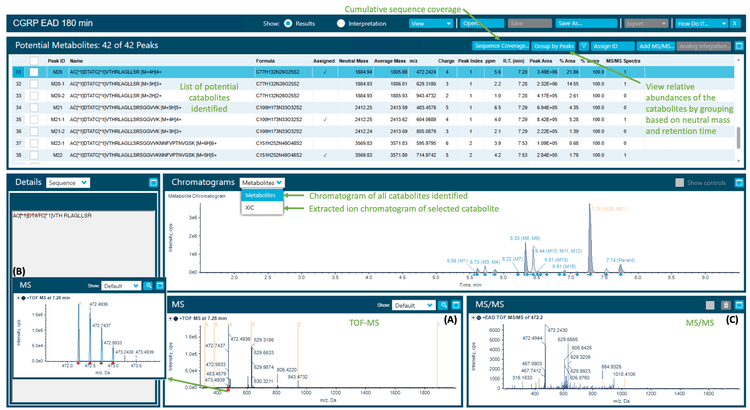Open the Details Sequence dropdown
This screenshot has height=410, width=750.
69,184
